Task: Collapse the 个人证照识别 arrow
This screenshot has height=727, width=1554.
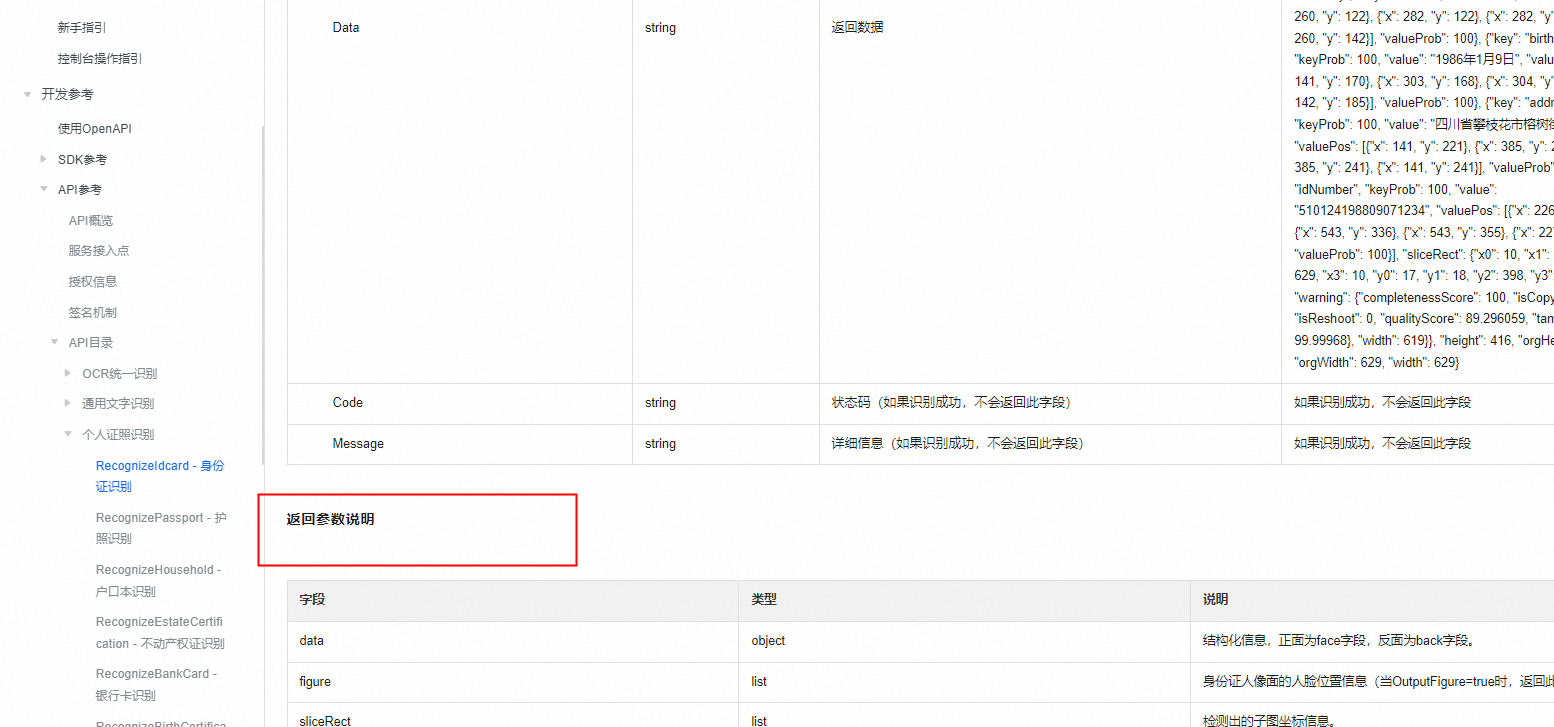Action: pos(68,434)
